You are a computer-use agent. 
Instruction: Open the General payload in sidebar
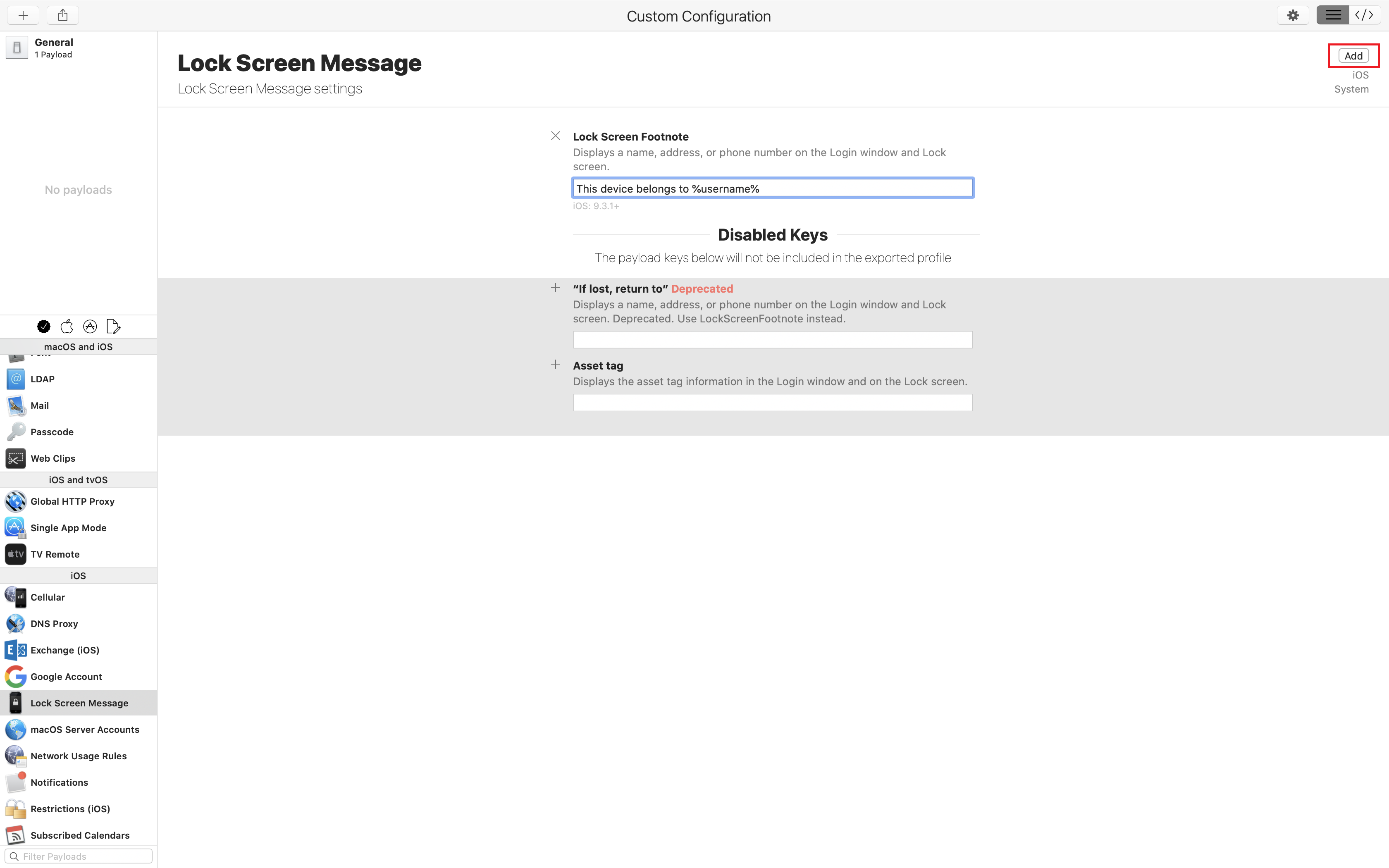[x=53, y=48]
